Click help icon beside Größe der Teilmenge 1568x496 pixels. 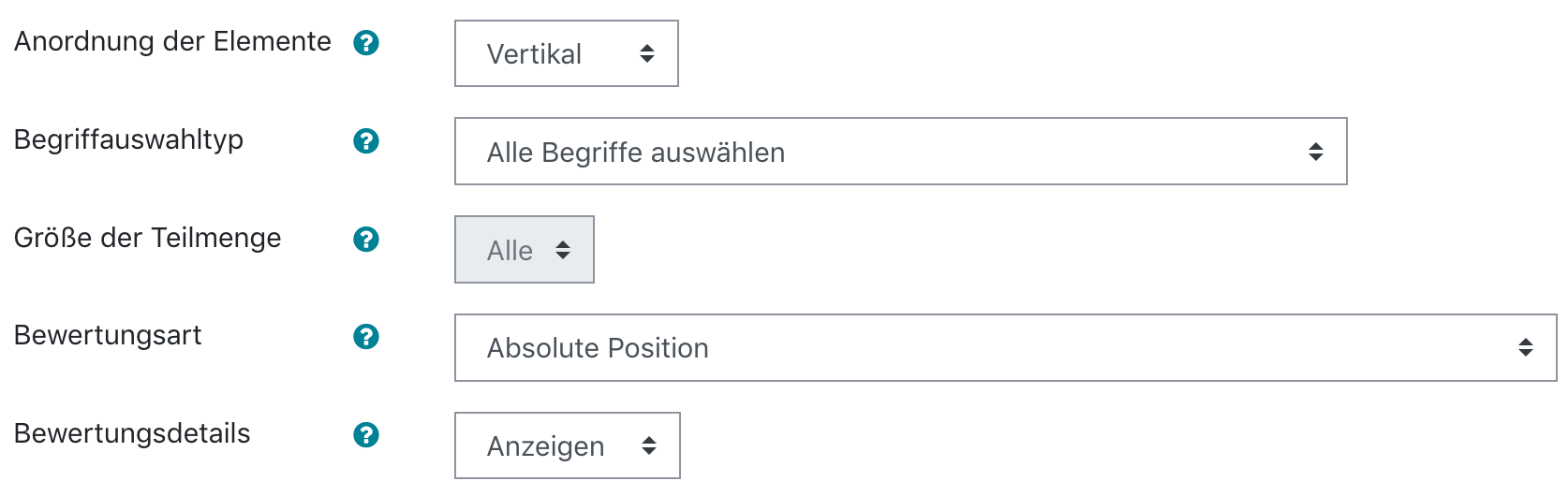click(x=366, y=240)
